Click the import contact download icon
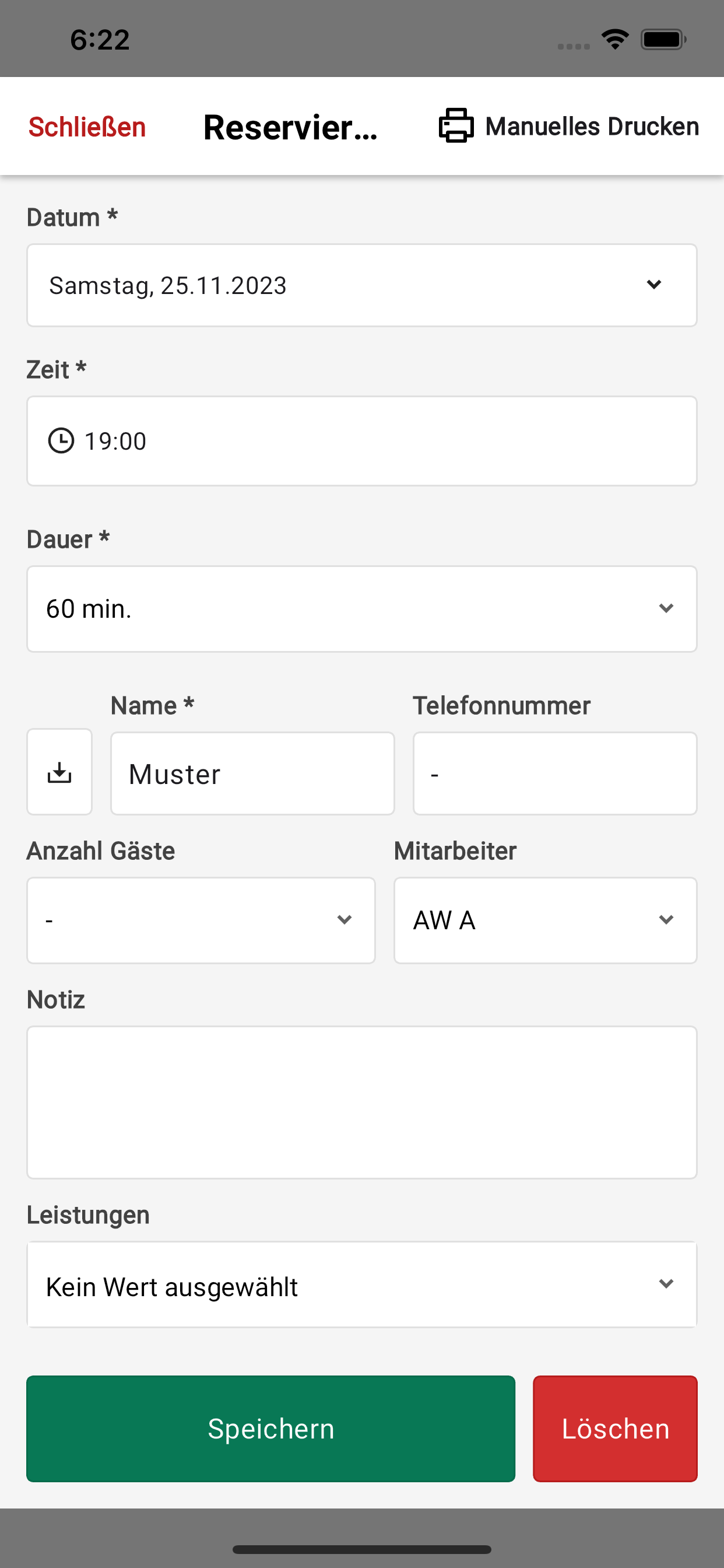 (x=59, y=772)
